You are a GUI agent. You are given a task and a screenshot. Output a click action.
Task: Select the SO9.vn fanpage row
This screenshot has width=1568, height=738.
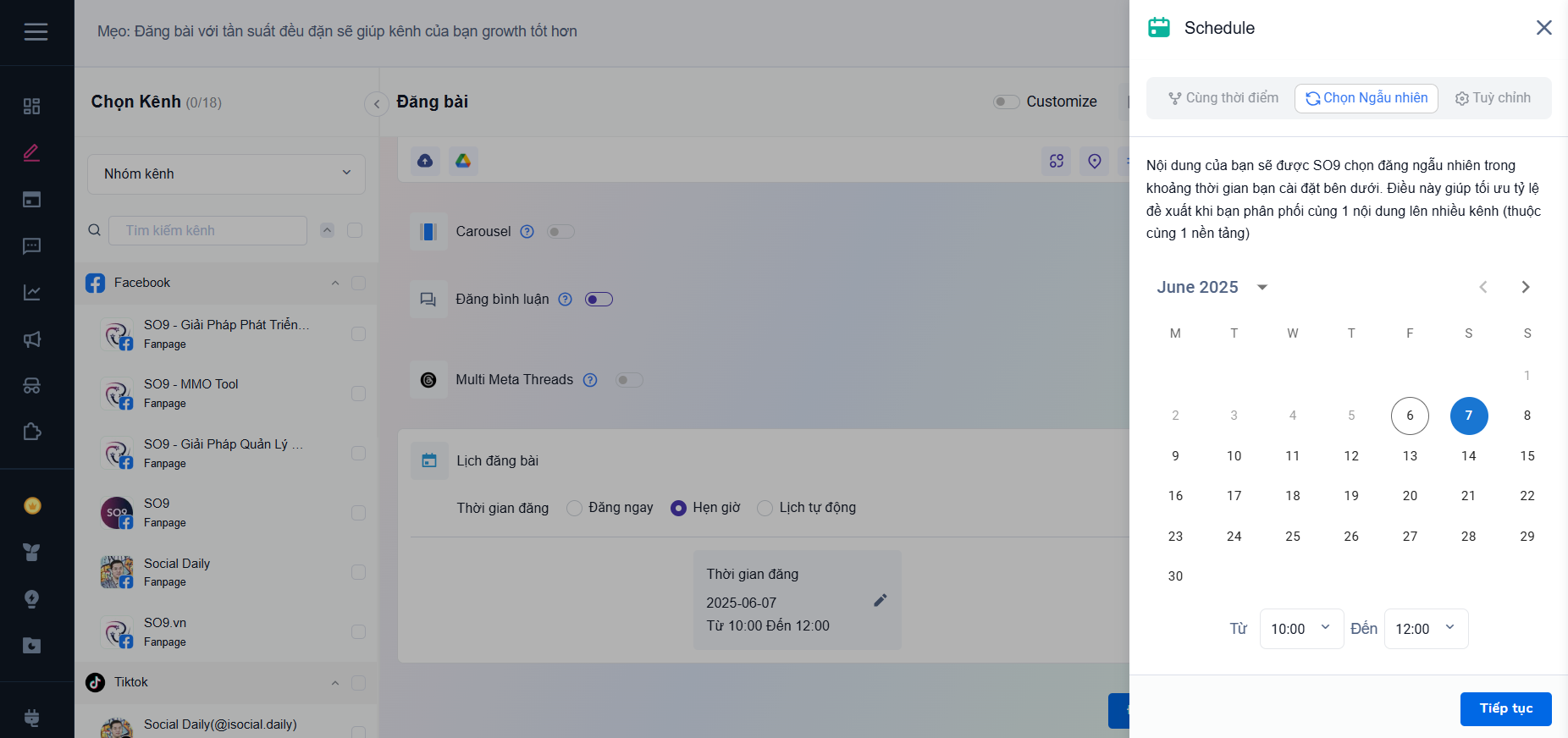point(226,632)
